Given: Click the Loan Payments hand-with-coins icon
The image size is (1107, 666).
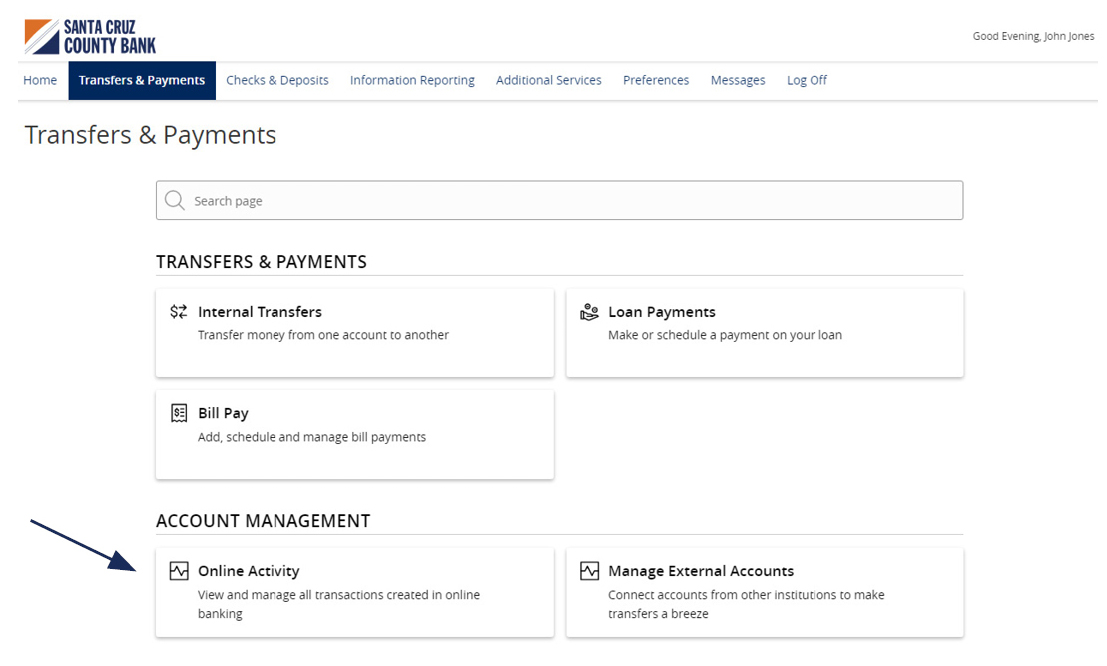Looking at the screenshot, I should pyautogui.click(x=589, y=311).
